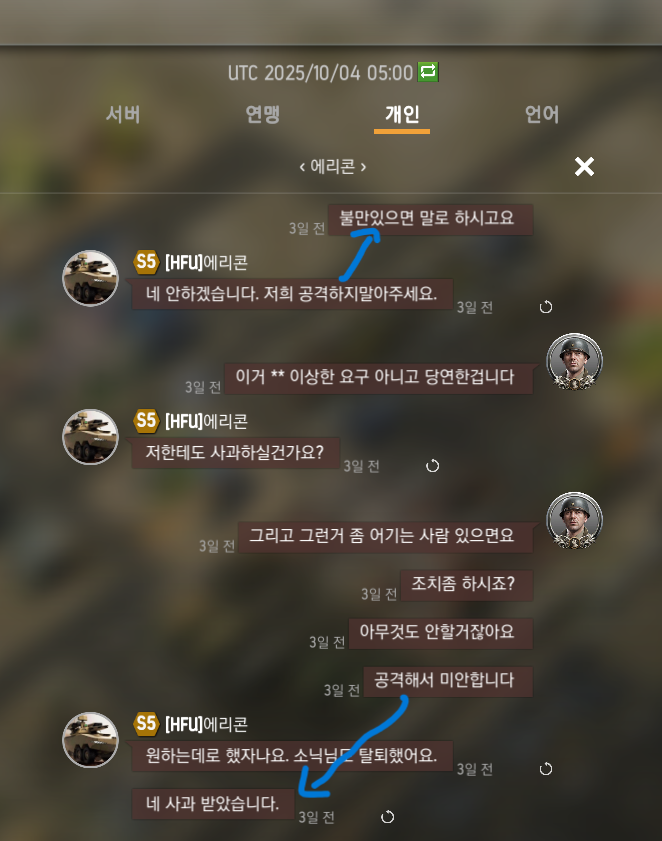Open the 연맹 chat tab
The width and height of the screenshot is (662, 841).
262,114
